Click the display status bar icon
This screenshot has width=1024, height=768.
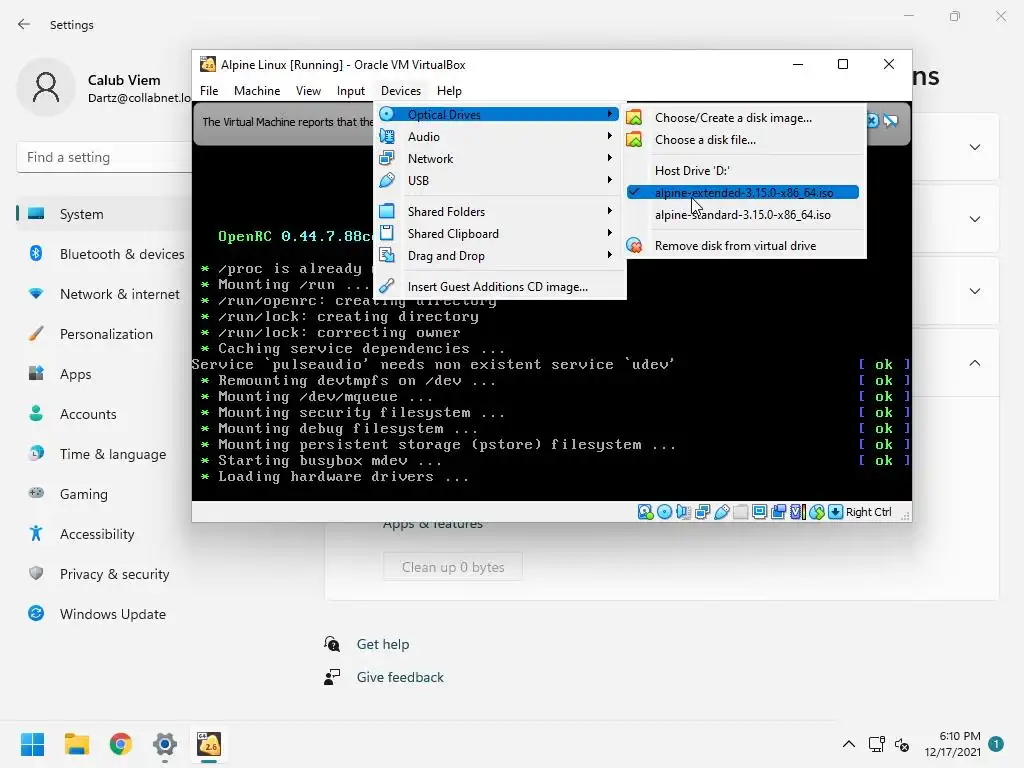[x=759, y=512]
